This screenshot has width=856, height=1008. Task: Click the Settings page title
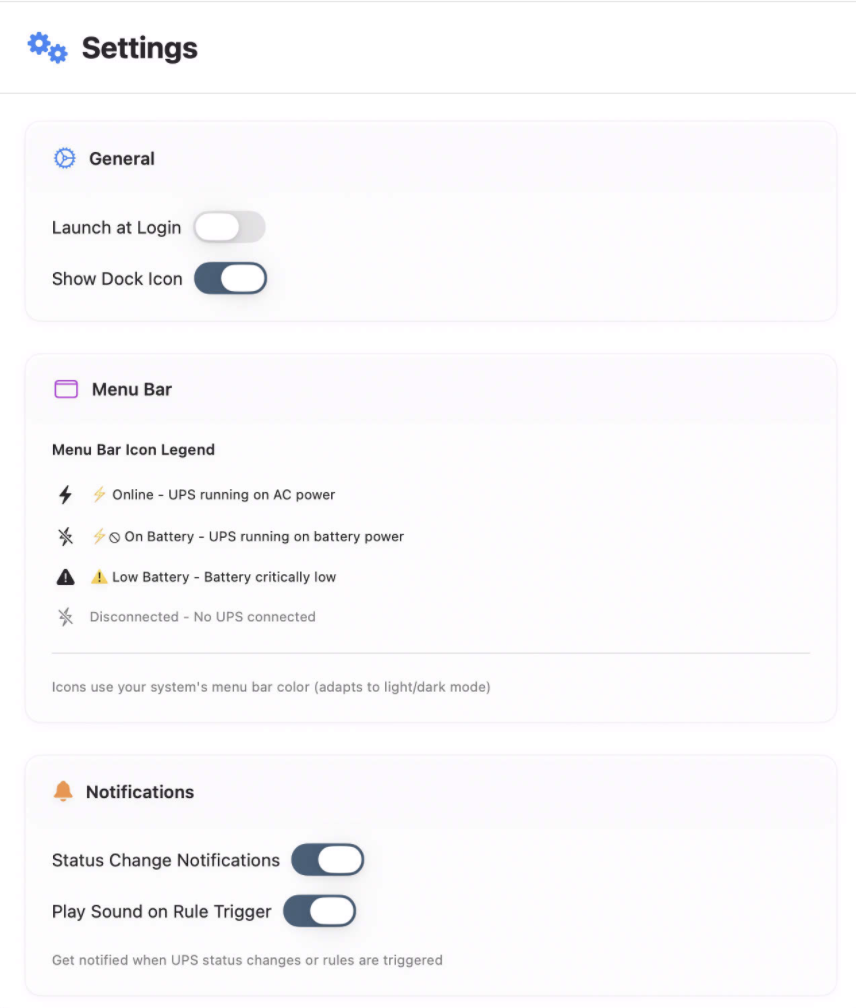139,48
